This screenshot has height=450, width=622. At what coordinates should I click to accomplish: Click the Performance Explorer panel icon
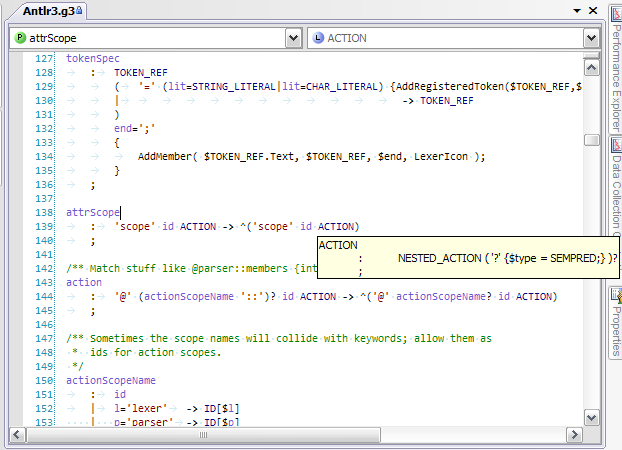tap(616, 15)
